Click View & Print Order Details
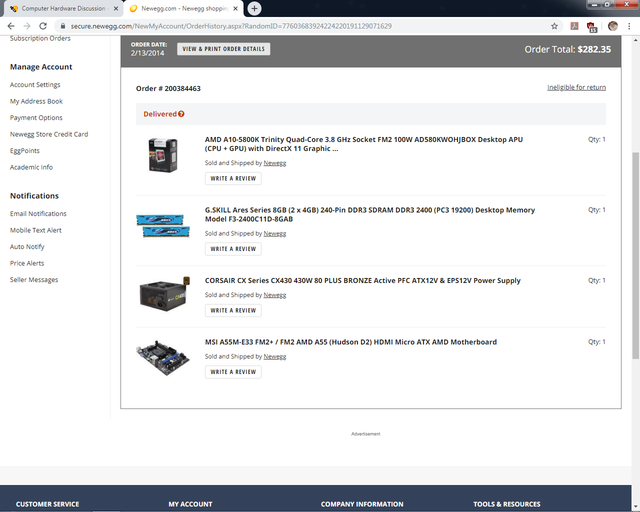The width and height of the screenshot is (640, 512). (224, 49)
